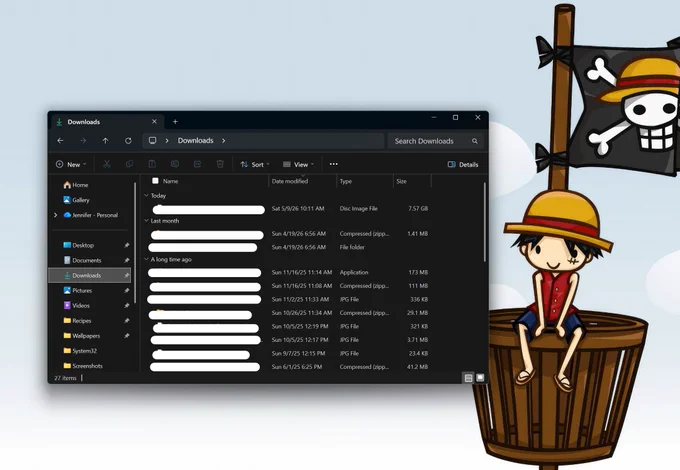The width and height of the screenshot is (680, 470).
Task: Select Downloads in the navigation pane
Action: tap(90, 275)
